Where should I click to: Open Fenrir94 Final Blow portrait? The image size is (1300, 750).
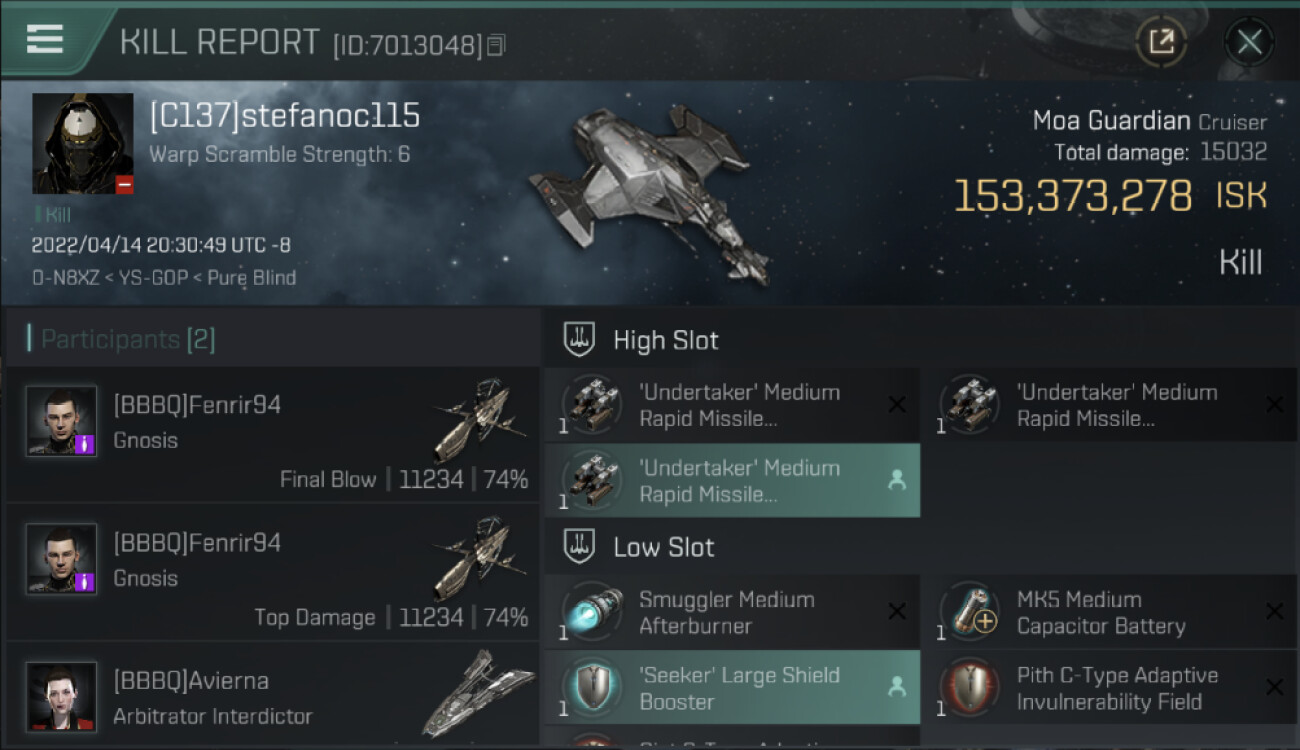(x=61, y=421)
